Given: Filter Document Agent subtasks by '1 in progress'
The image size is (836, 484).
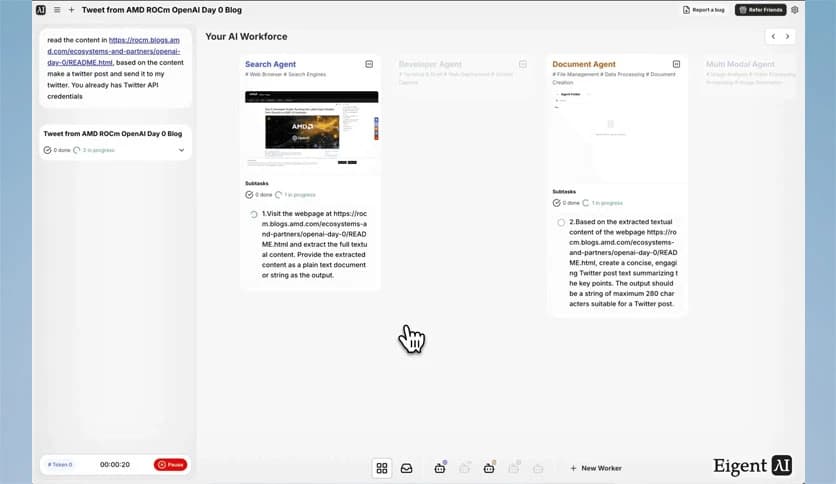Looking at the screenshot, I should tap(602, 203).
